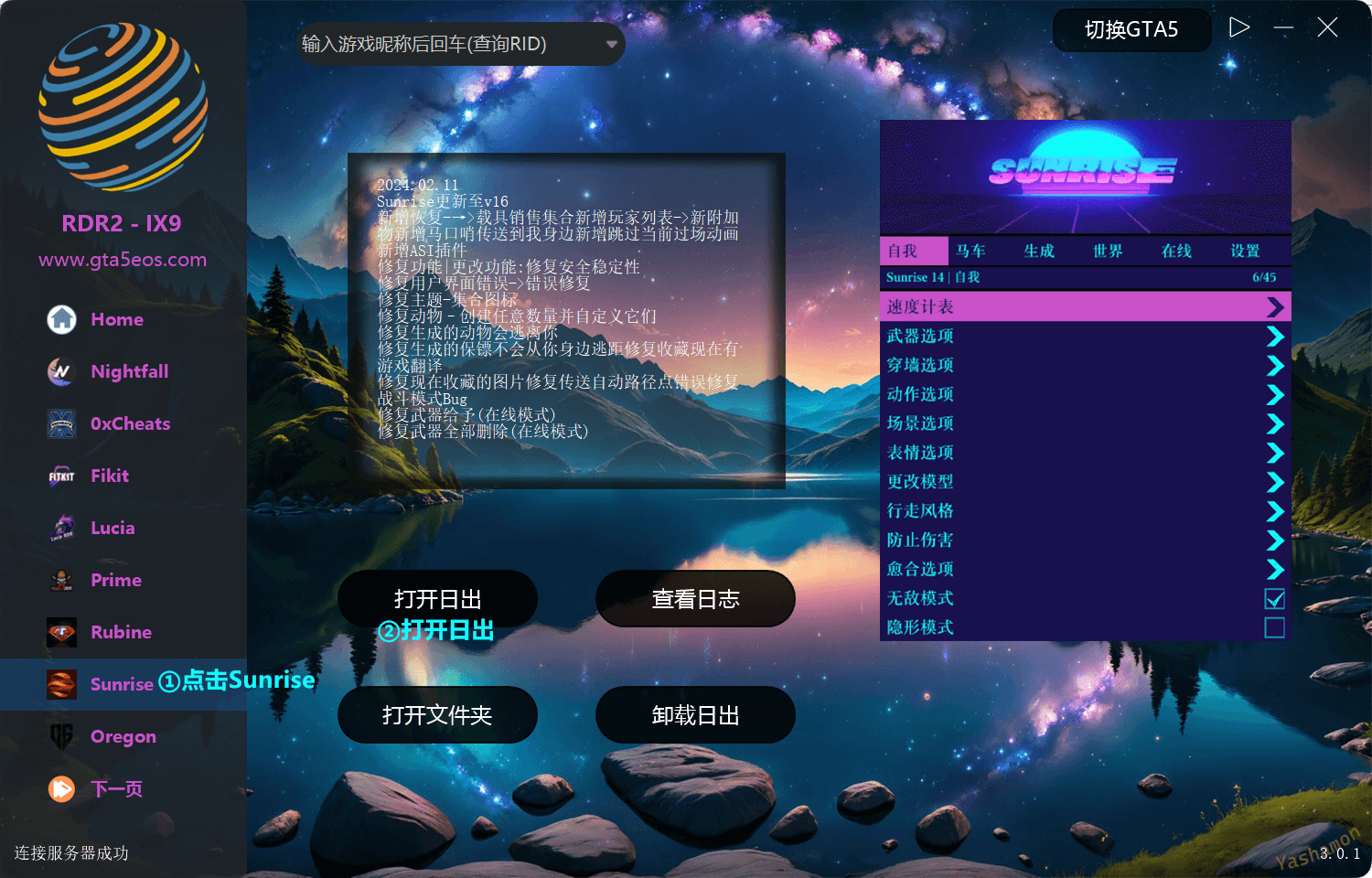1372x878 pixels.
Task: Go to 下一页 next page label
Action: coord(117,788)
